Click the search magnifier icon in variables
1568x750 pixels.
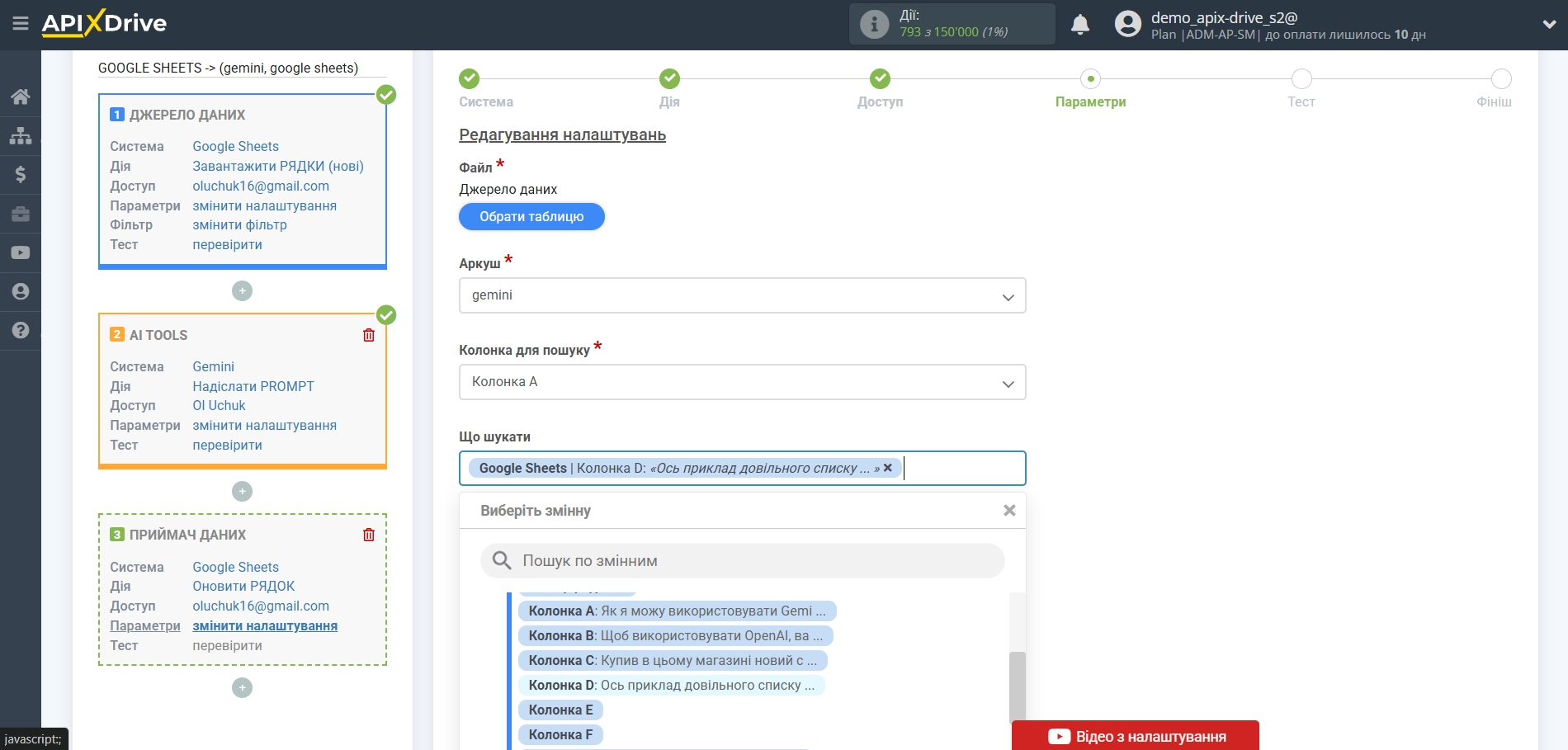[502, 561]
